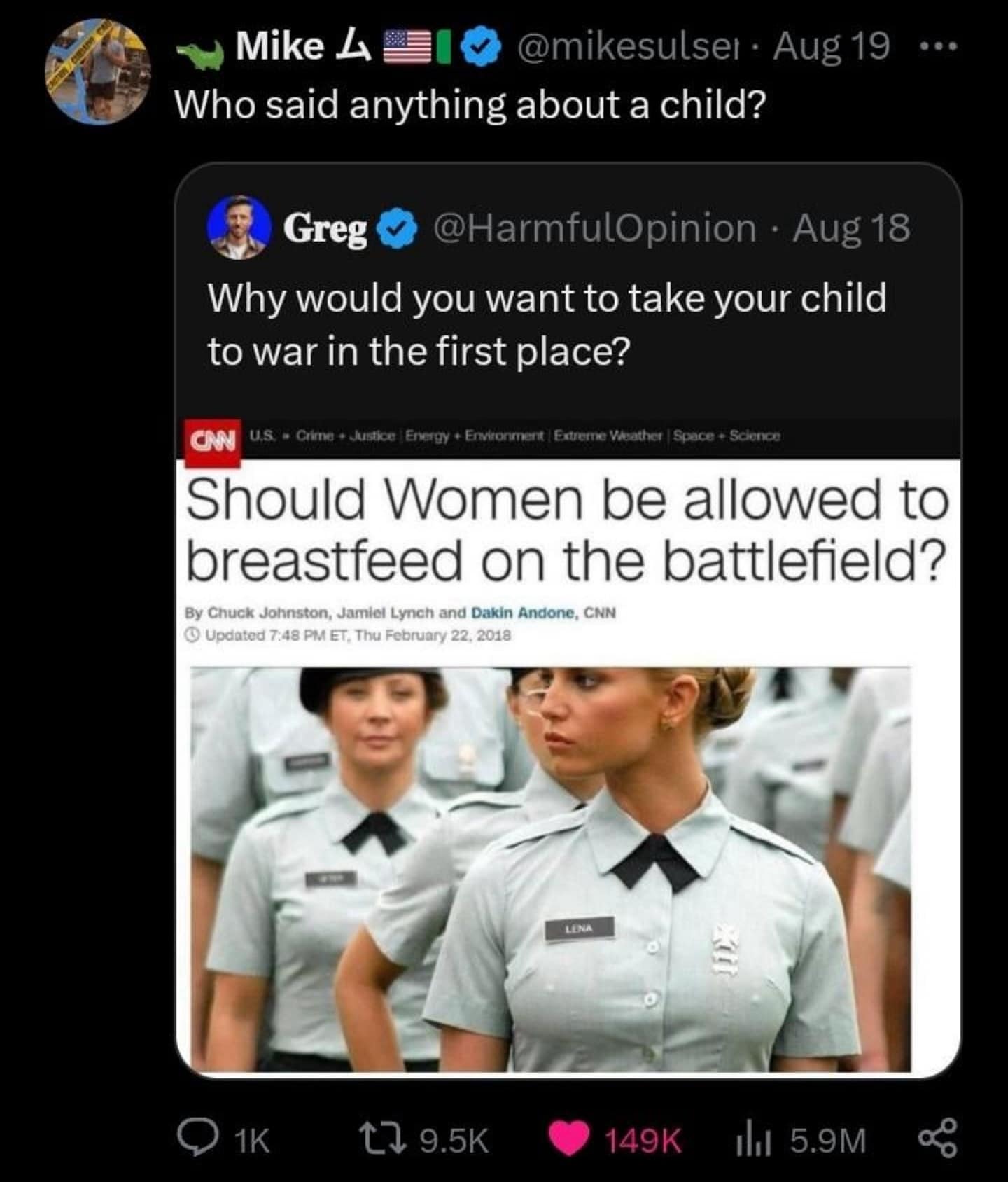Select Space + Science in CNN nav

coord(727,436)
